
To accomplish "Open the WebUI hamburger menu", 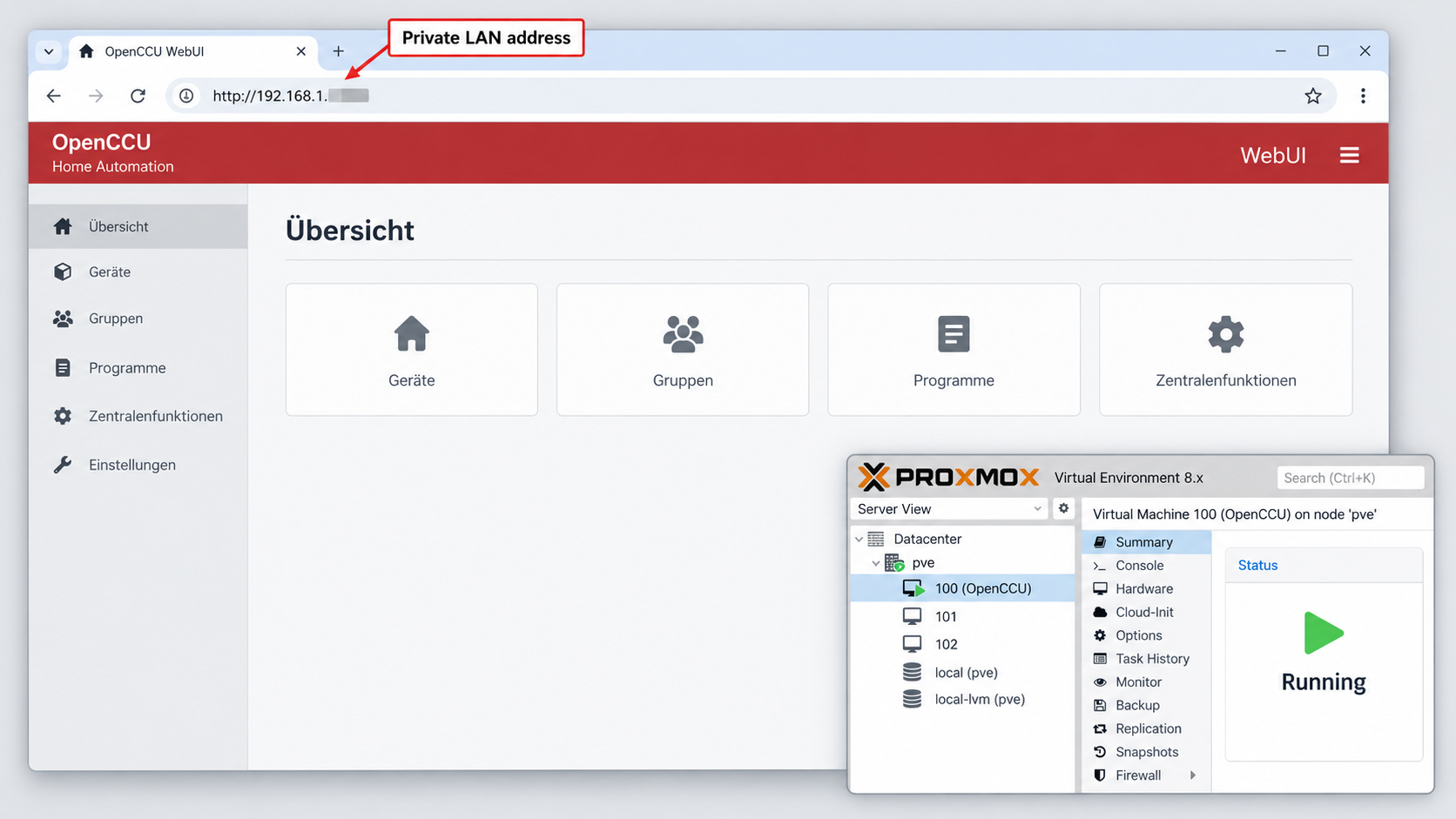I will (1349, 155).
